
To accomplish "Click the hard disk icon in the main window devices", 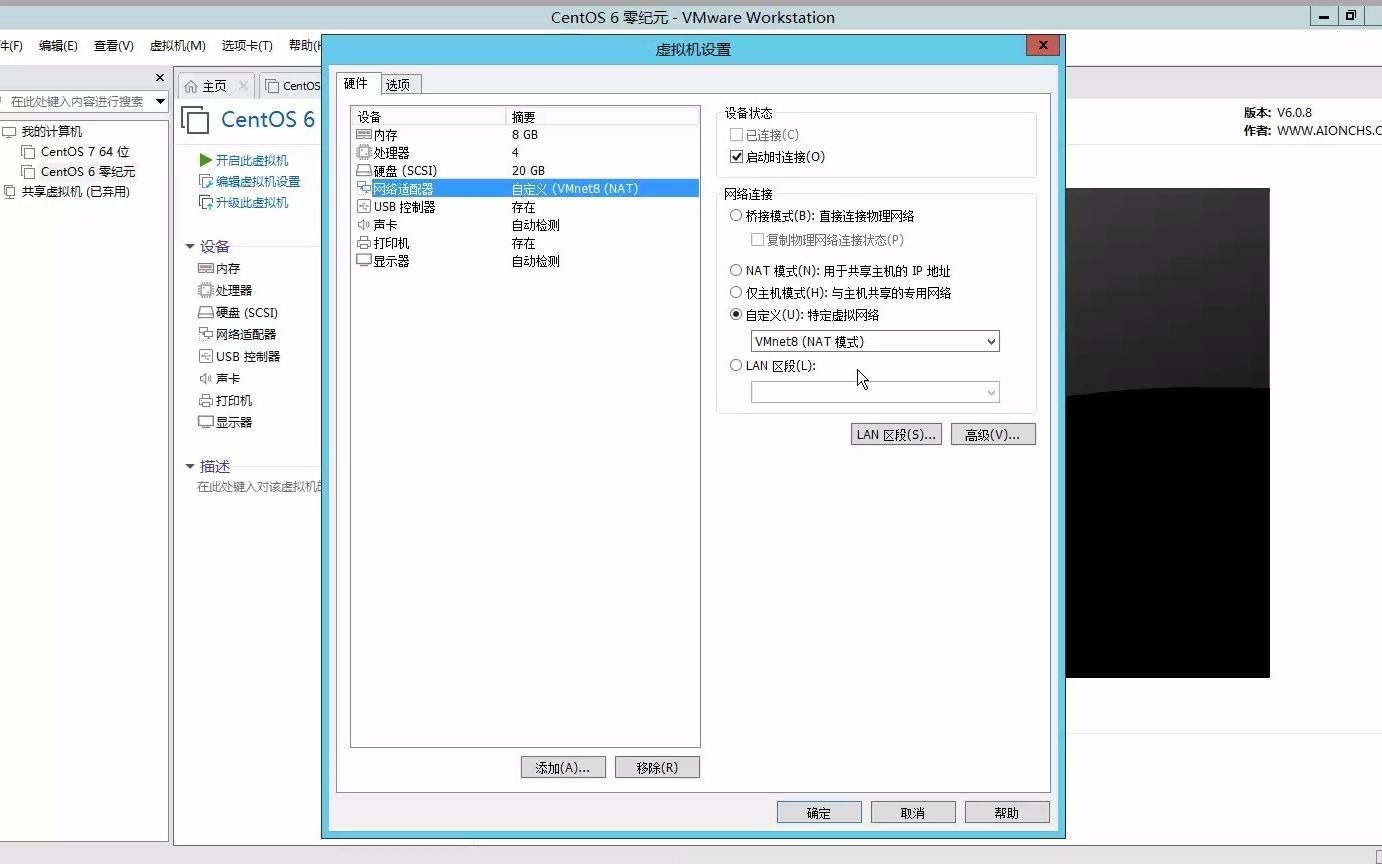I will tap(206, 313).
